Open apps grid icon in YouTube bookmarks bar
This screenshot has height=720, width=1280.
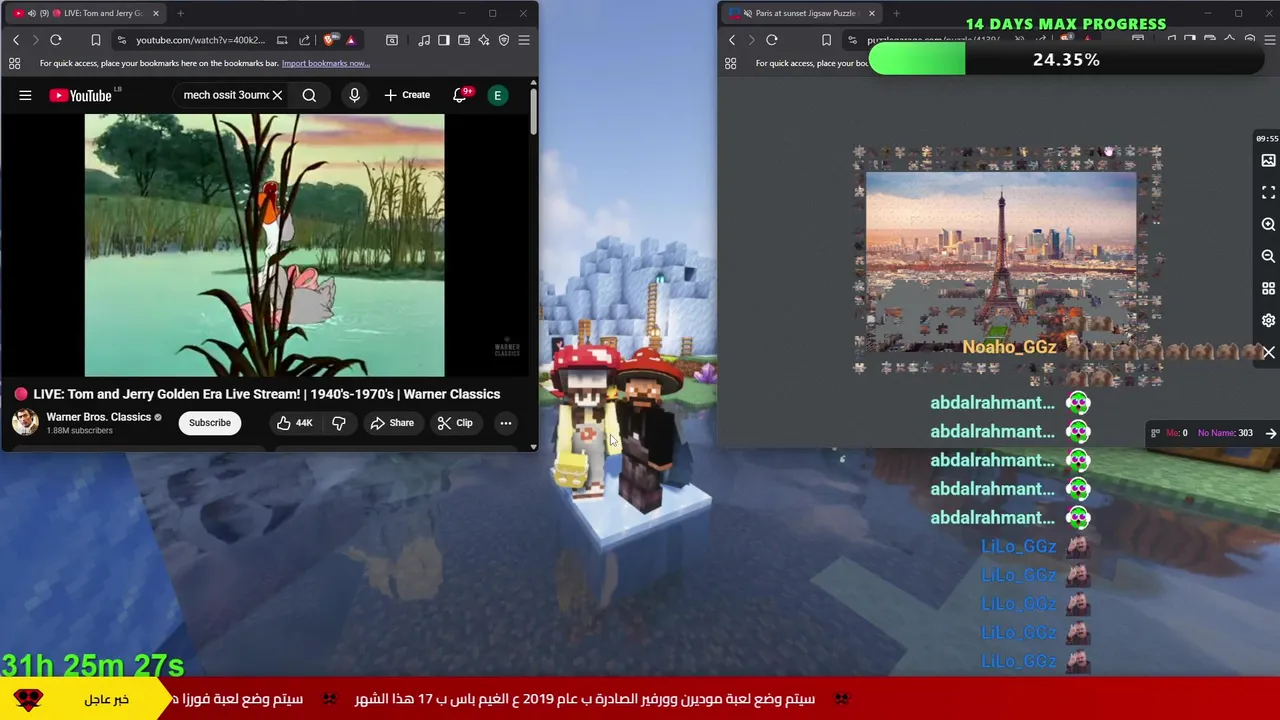pos(15,63)
